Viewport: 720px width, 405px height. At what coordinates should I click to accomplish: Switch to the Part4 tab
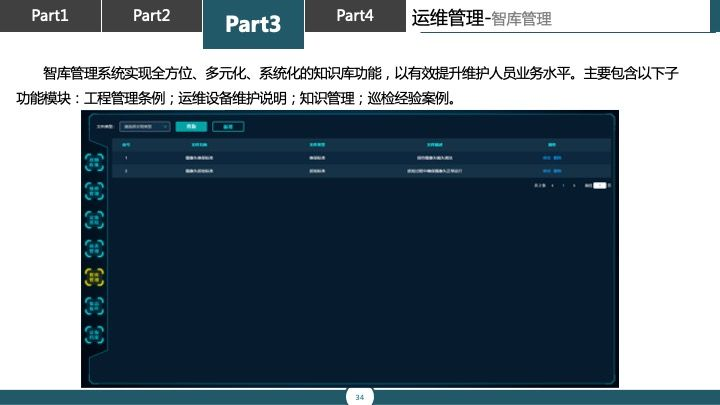coord(355,16)
